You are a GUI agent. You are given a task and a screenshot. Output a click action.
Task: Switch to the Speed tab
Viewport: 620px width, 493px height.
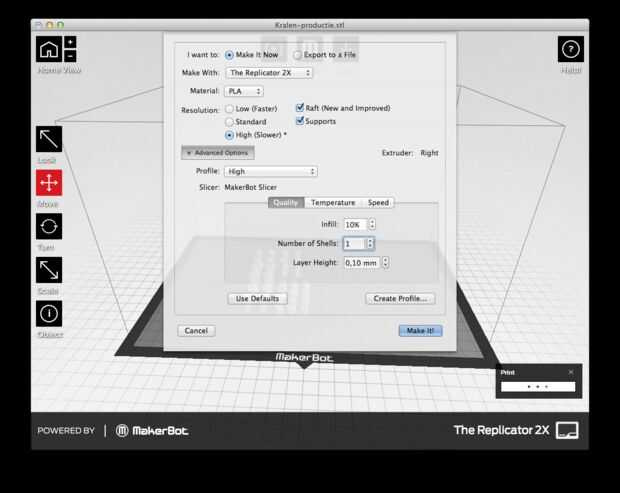tap(378, 203)
